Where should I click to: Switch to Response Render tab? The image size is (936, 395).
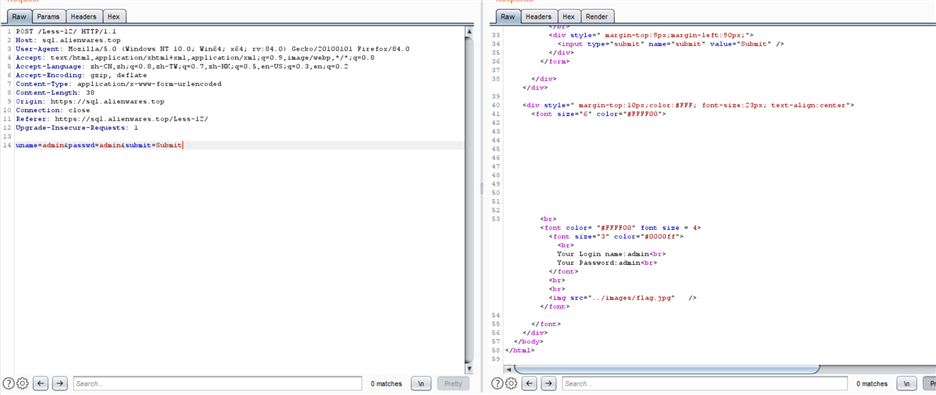pos(598,17)
